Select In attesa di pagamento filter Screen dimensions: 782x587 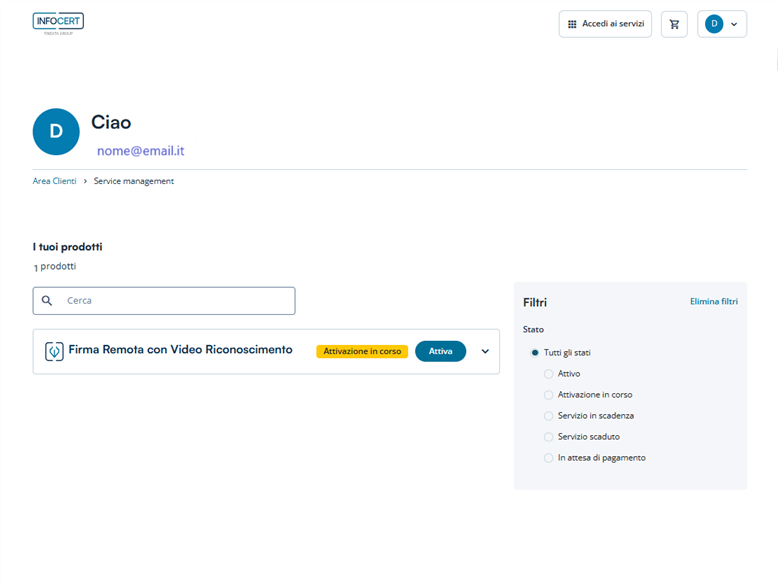click(548, 458)
